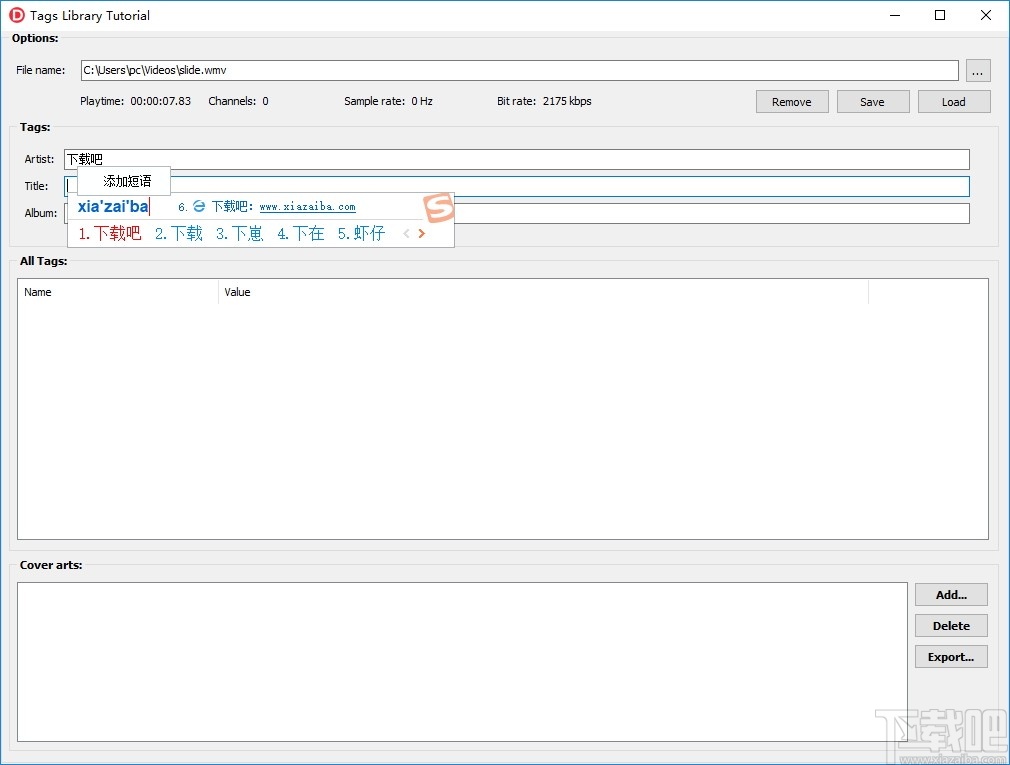Minimize the Tags Library Tutorial window
The image size is (1010, 765).
tap(895, 15)
